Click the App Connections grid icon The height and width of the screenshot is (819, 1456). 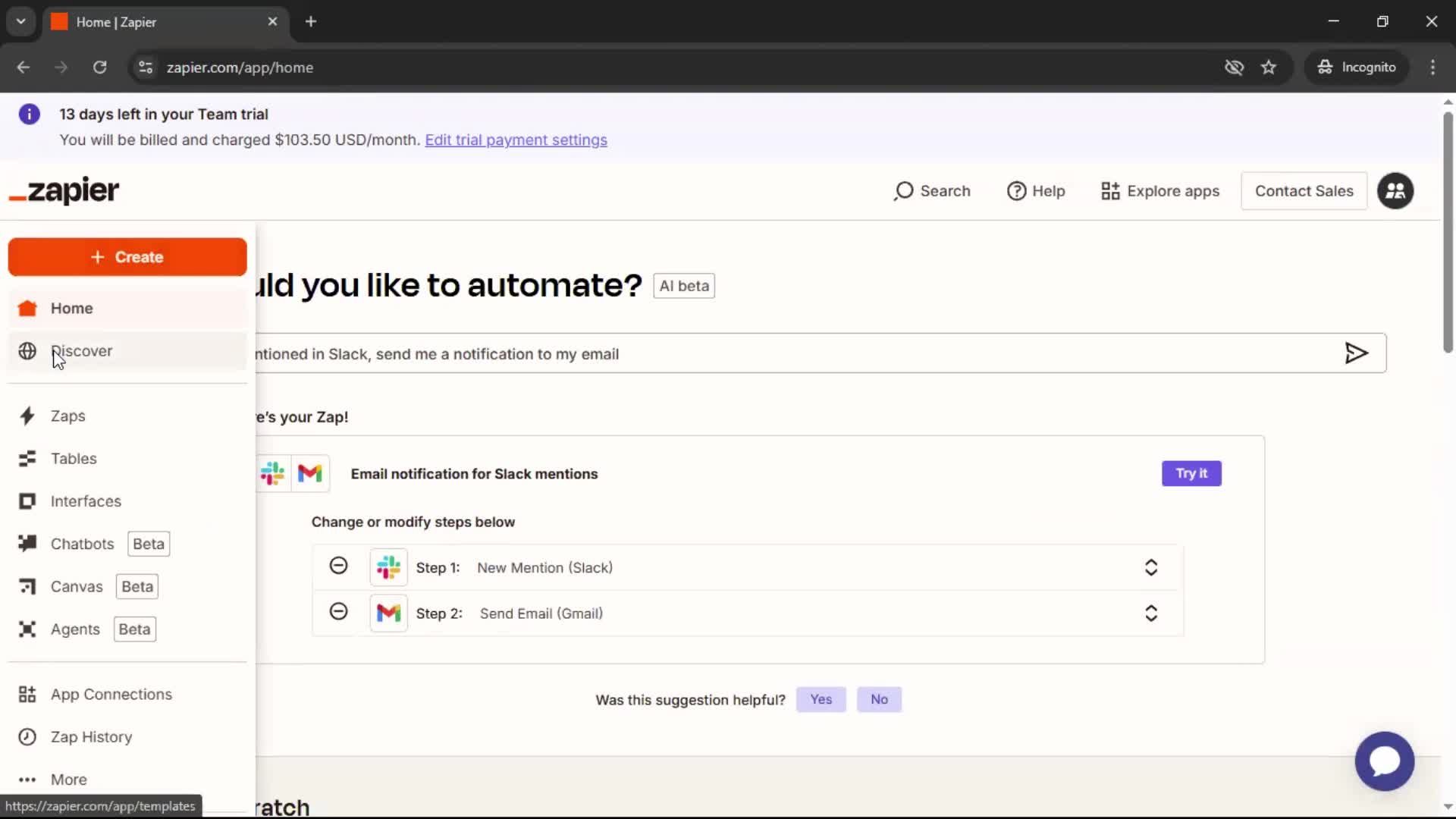(x=27, y=695)
